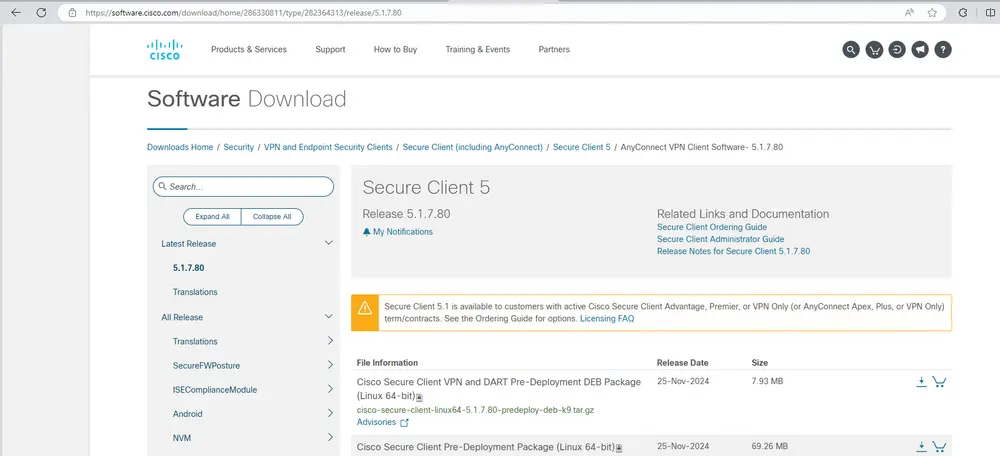Screen dimensions: 1000x456
Task: Open browser extensions icon
Action: pyautogui.click(x=964, y=12)
